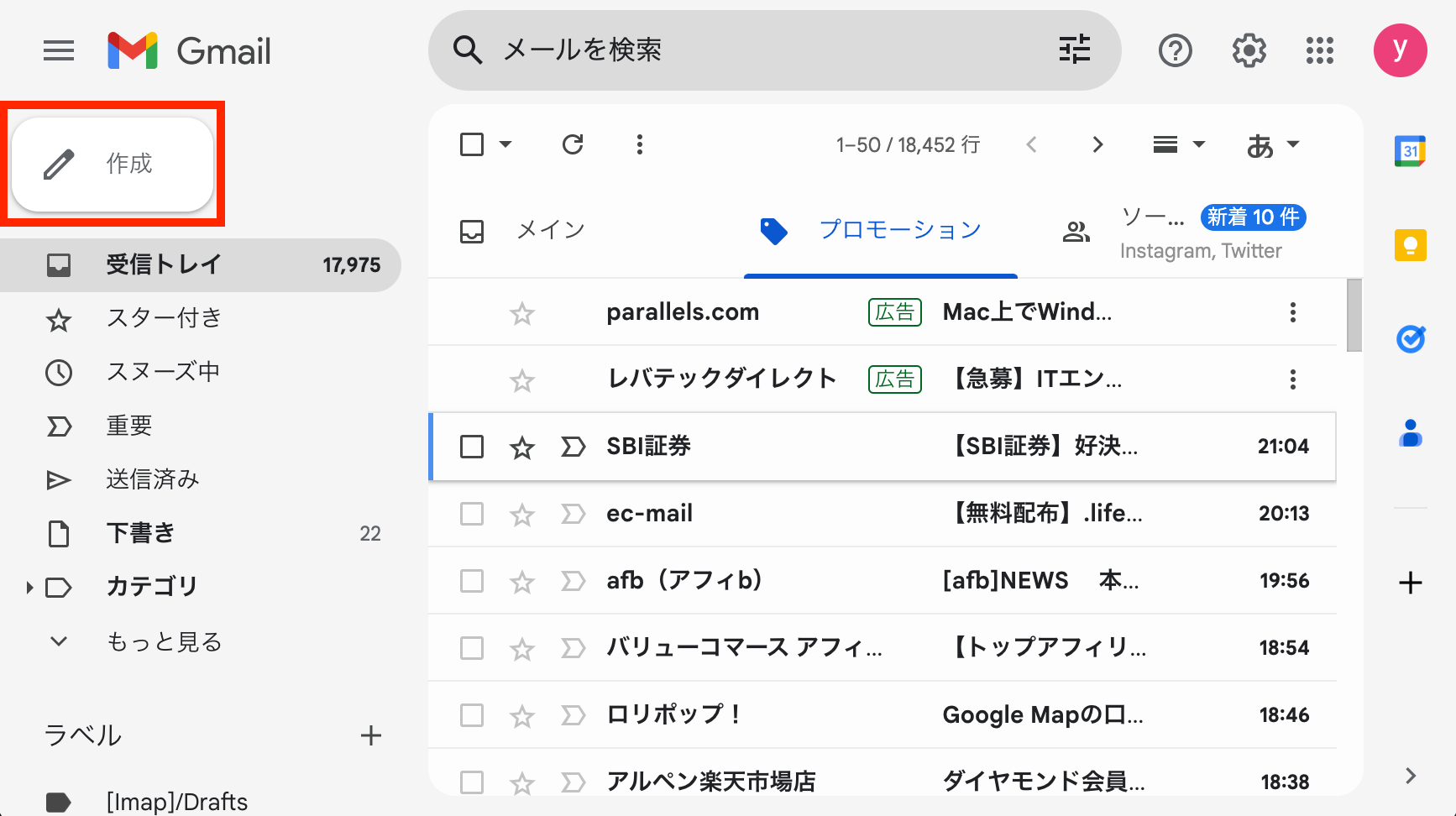Click the mail list scrollbar thumb

1354,316
